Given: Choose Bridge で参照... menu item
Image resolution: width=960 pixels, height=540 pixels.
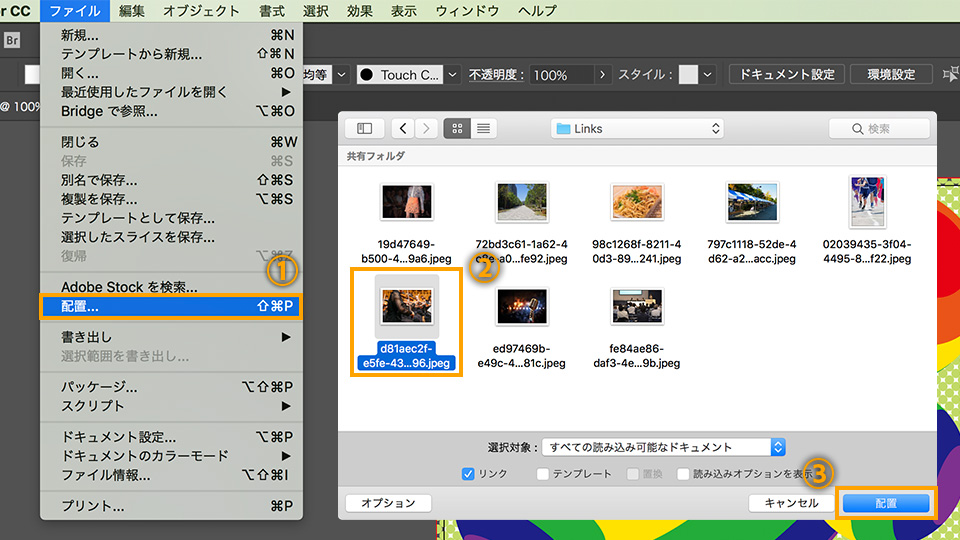Looking at the screenshot, I should tap(171, 111).
